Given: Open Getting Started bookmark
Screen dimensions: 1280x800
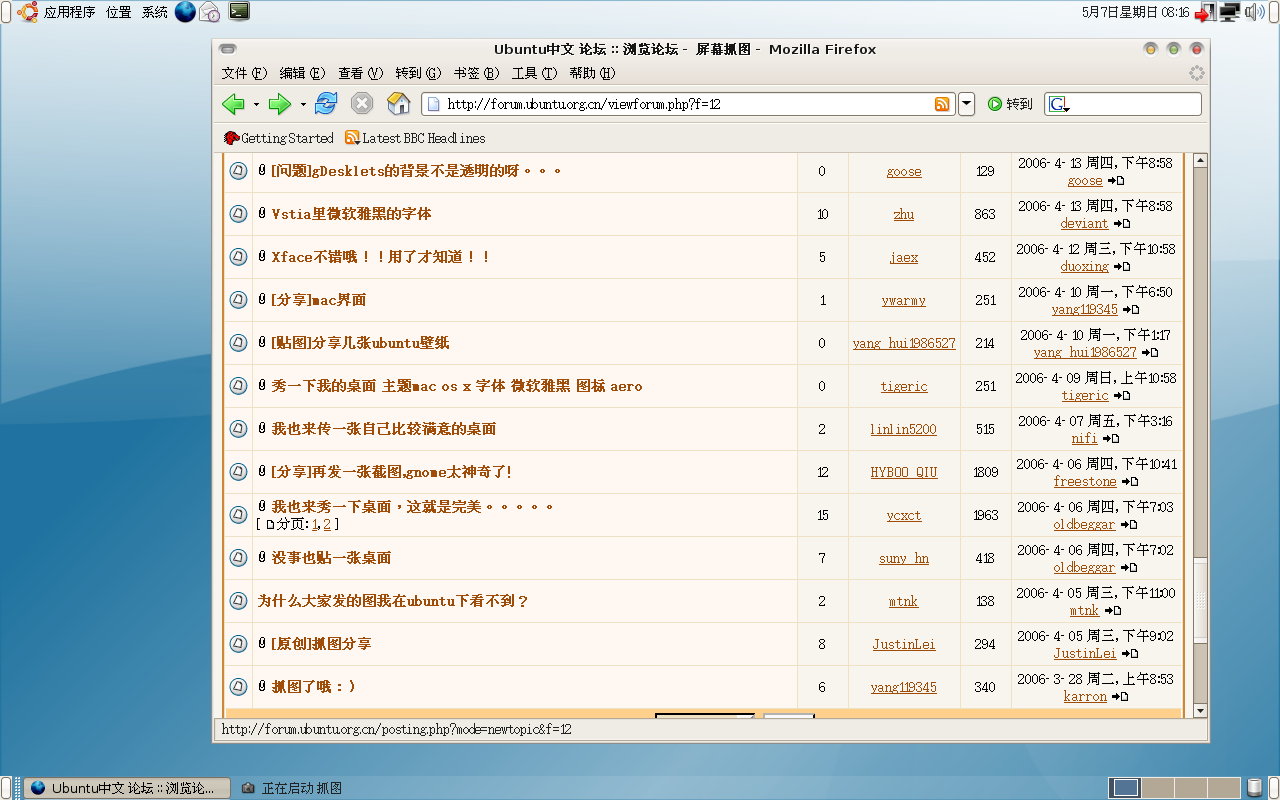Looking at the screenshot, I should (279, 138).
